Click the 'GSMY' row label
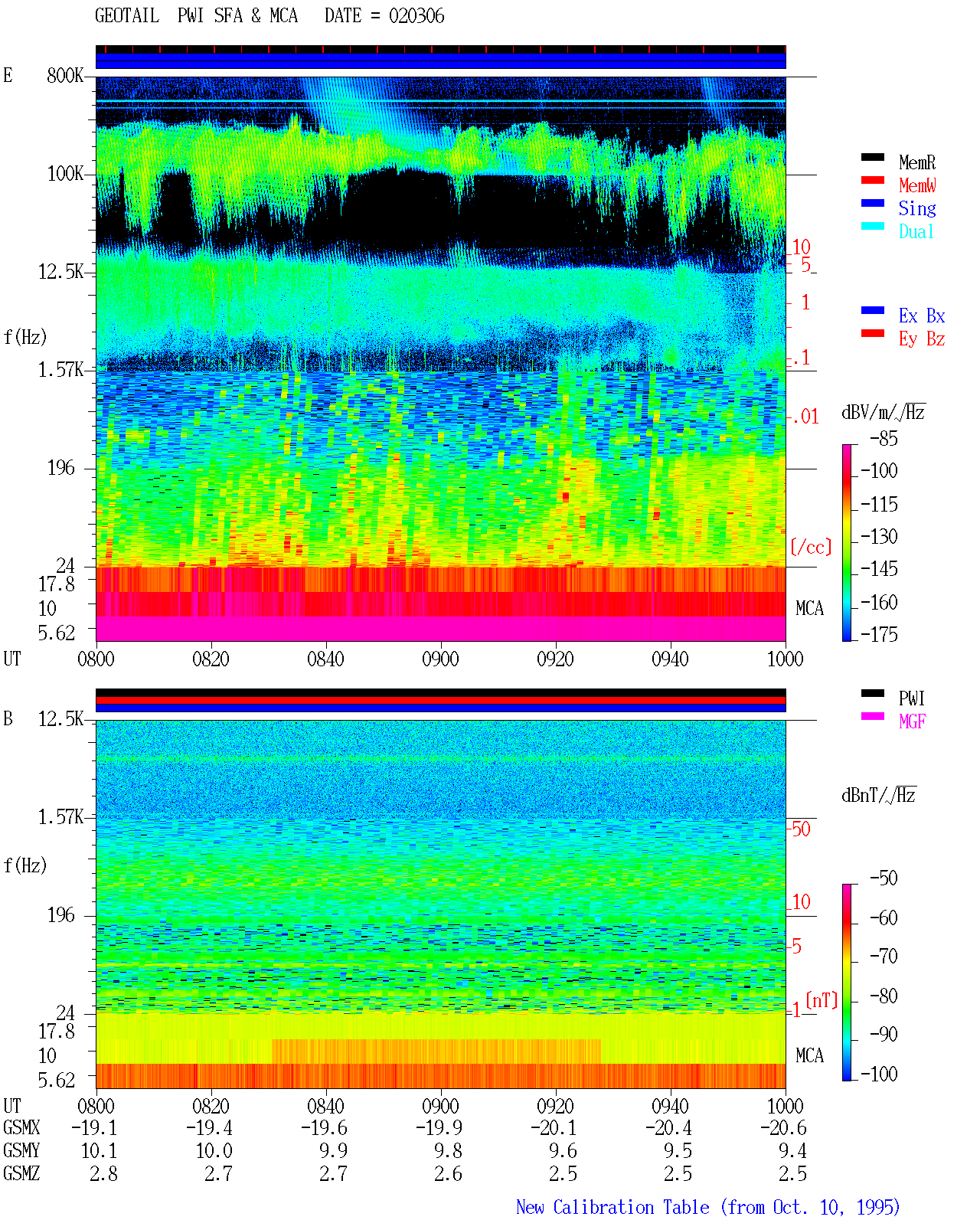The image size is (980, 1220). 21,1151
